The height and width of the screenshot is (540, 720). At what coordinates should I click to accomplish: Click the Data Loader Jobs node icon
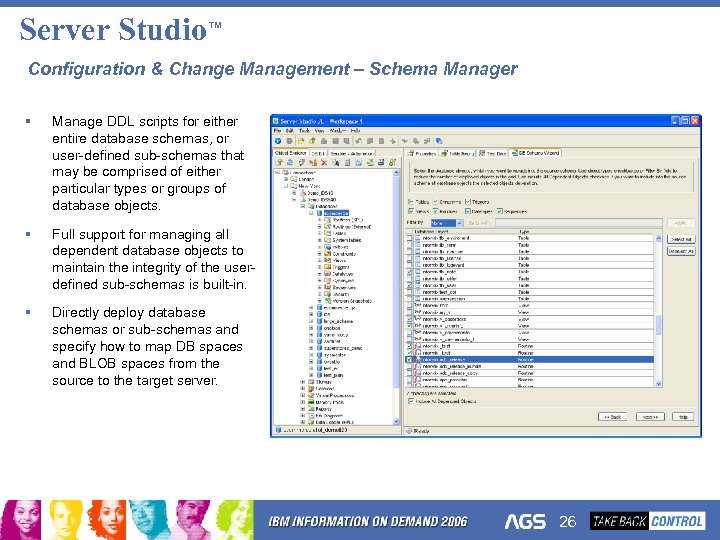click(x=311, y=422)
